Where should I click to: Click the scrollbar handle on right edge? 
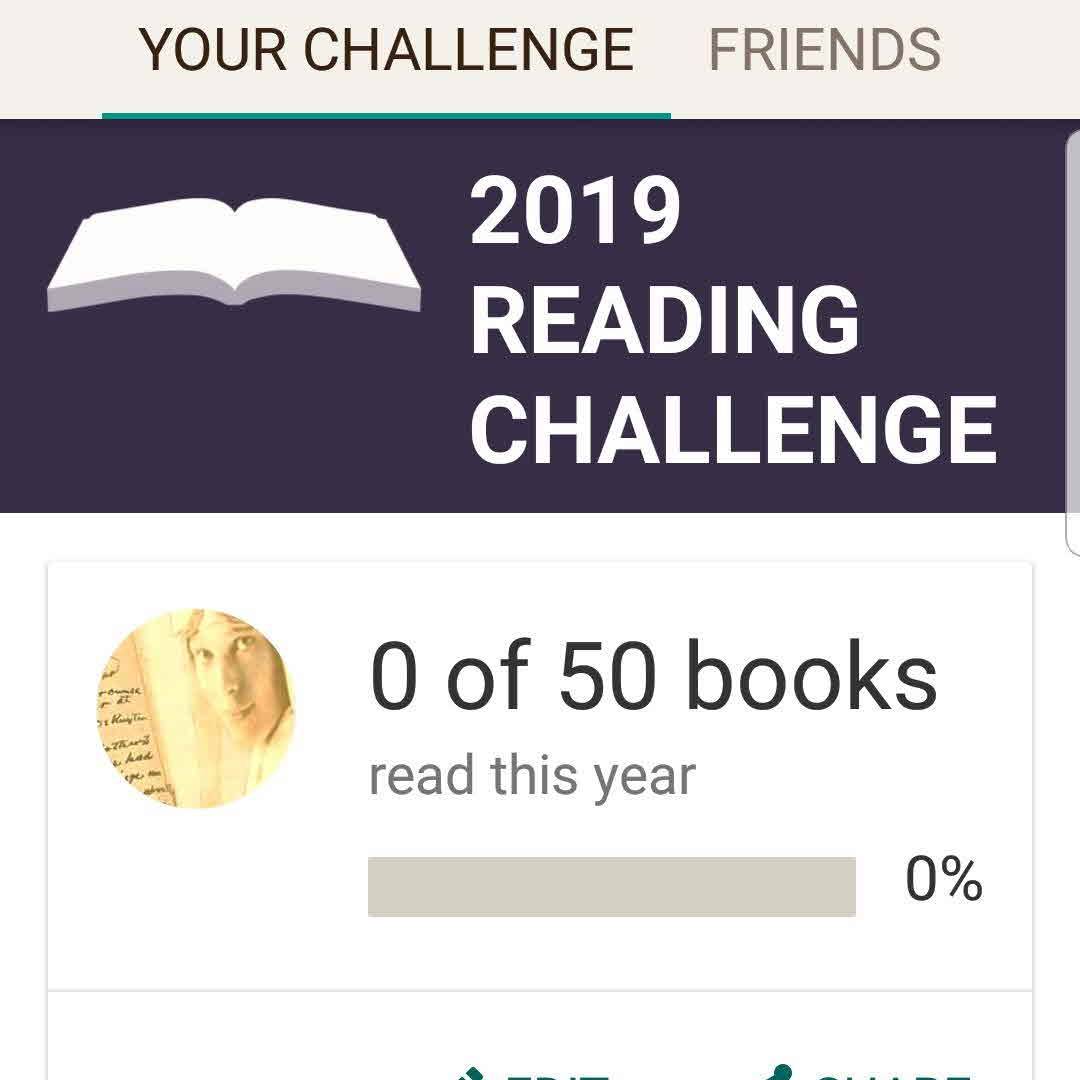click(1073, 340)
